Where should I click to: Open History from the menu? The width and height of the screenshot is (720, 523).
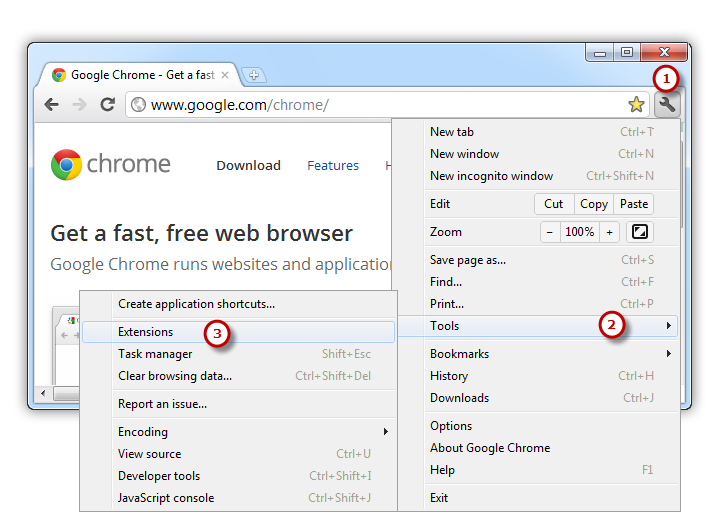(x=536, y=376)
